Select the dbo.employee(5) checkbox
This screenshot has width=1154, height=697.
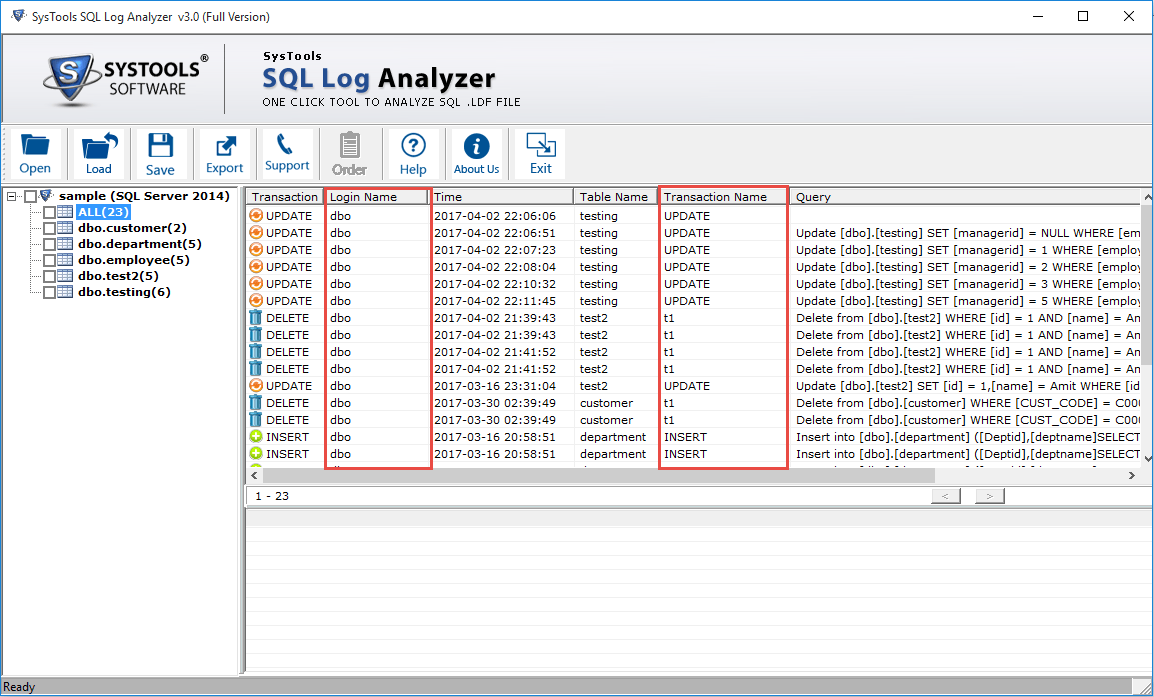(49, 261)
